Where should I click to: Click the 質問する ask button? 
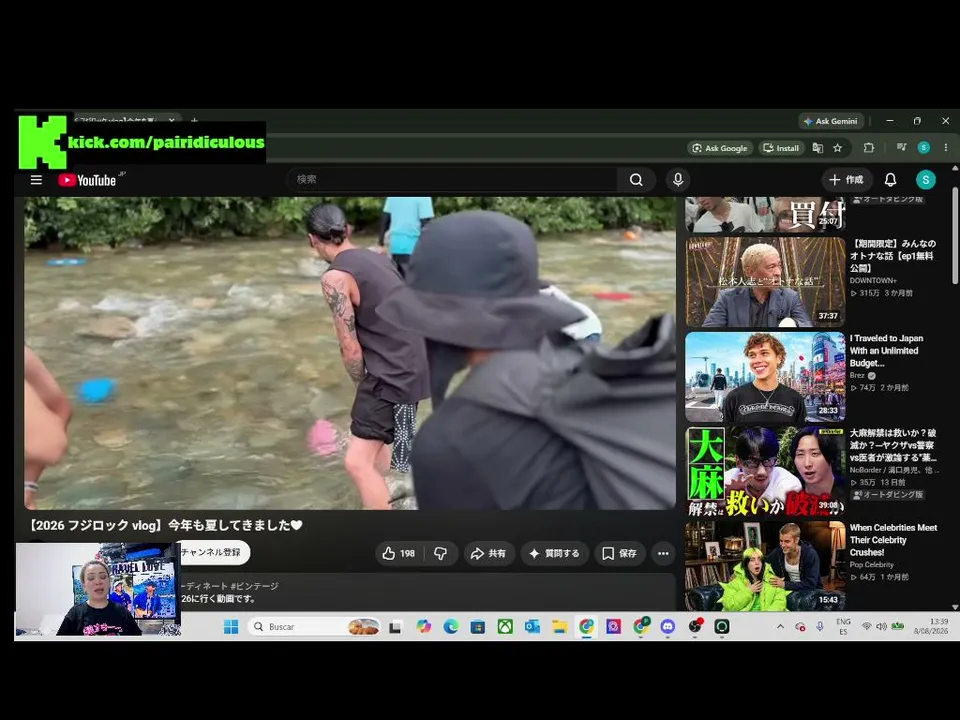click(554, 553)
